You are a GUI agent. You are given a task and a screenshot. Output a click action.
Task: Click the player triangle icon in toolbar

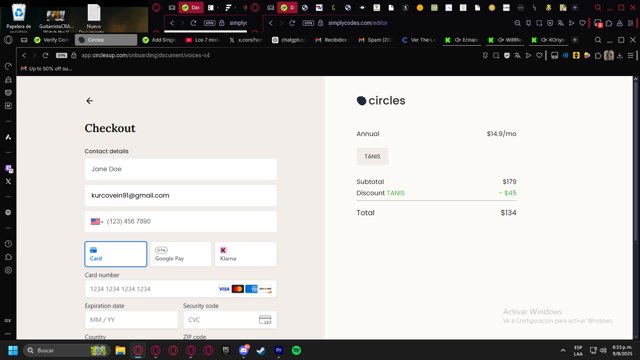pos(528,55)
